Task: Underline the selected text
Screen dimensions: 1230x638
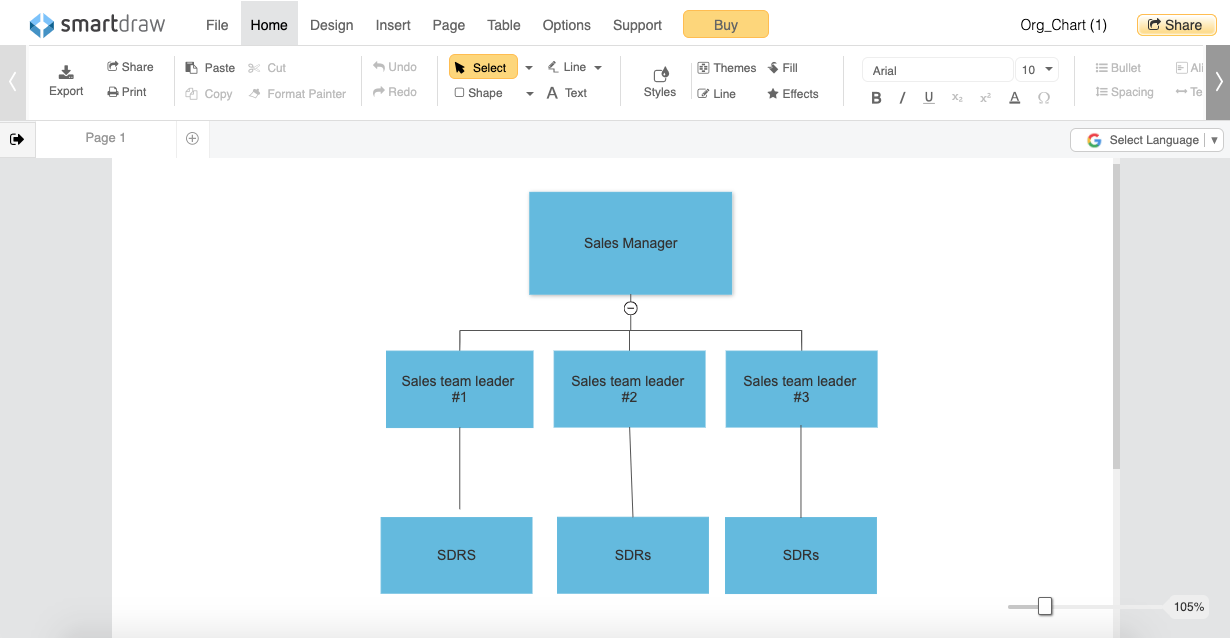Action: click(929, 98)
